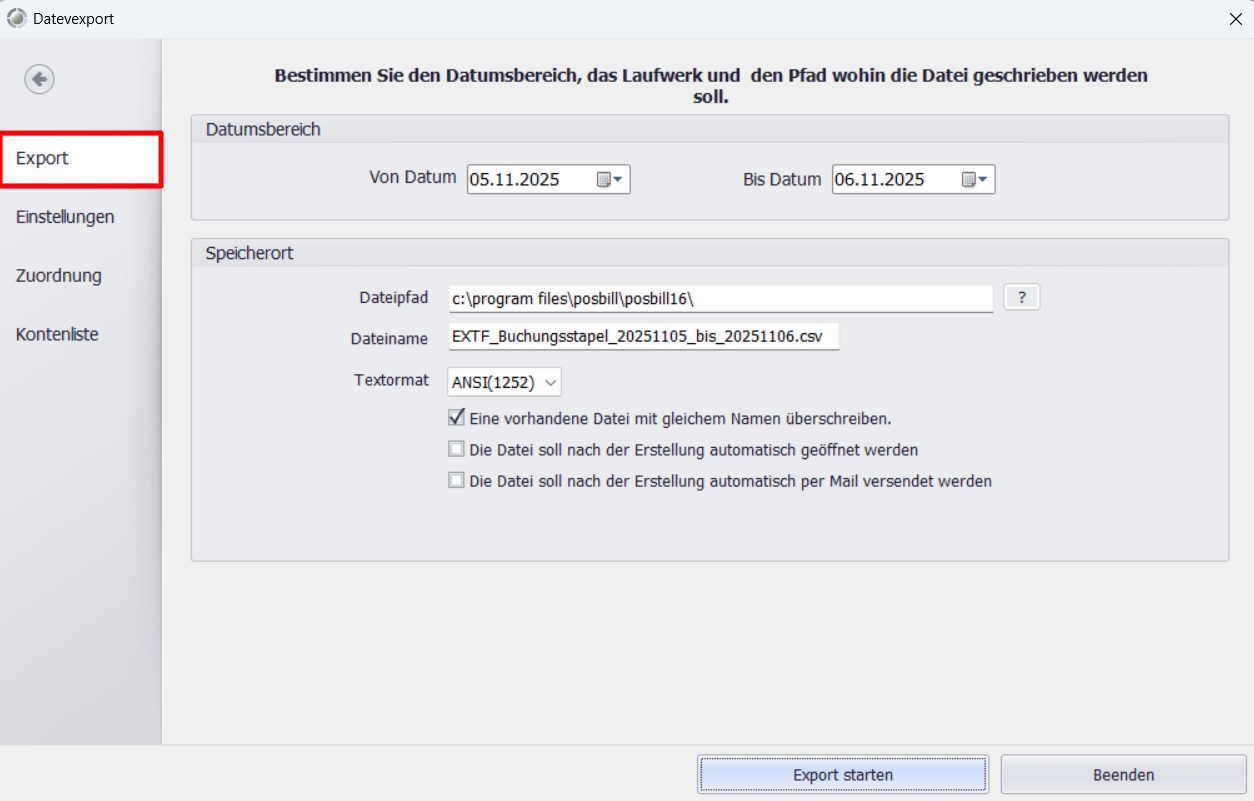Go back using the round arrow icon
The image size is (1254, 801).
coord(40,79)
